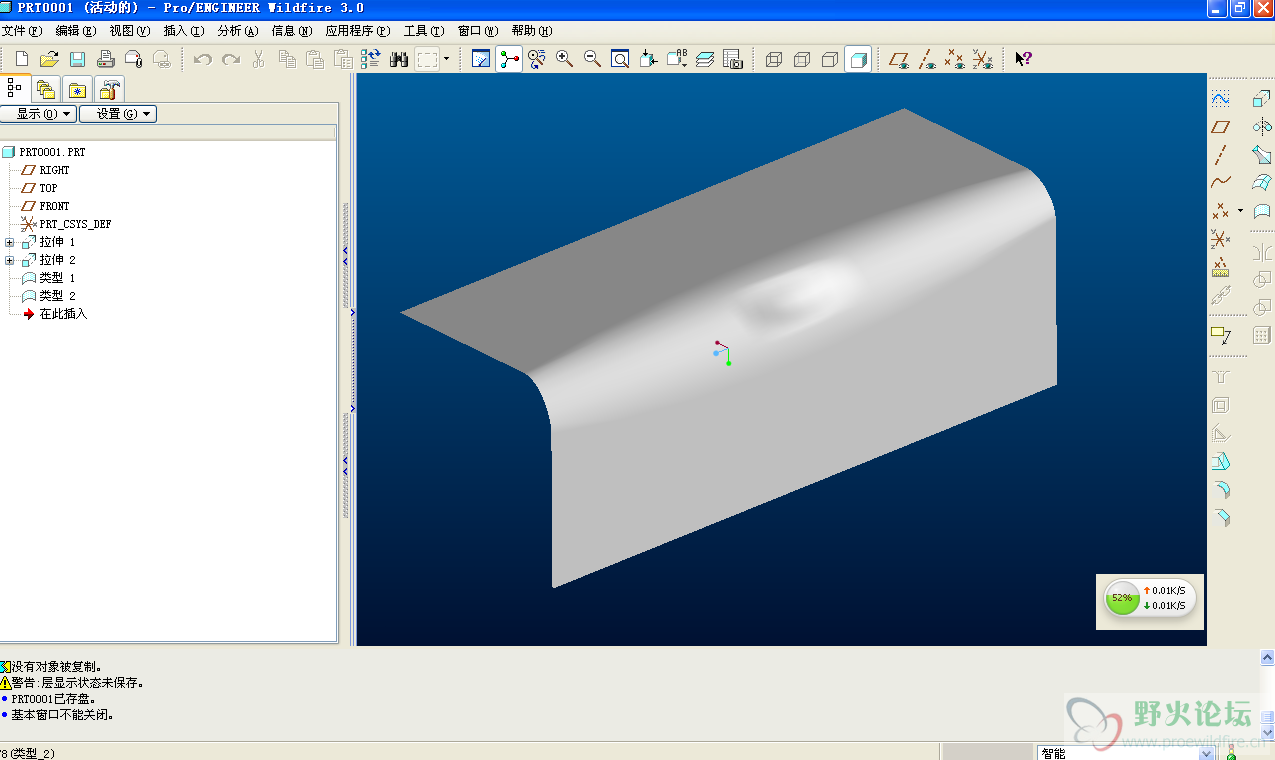Regenerate the model
The width and height of the screenshot is (1275, 760).
pyautogui.click(x=371, y=59)
